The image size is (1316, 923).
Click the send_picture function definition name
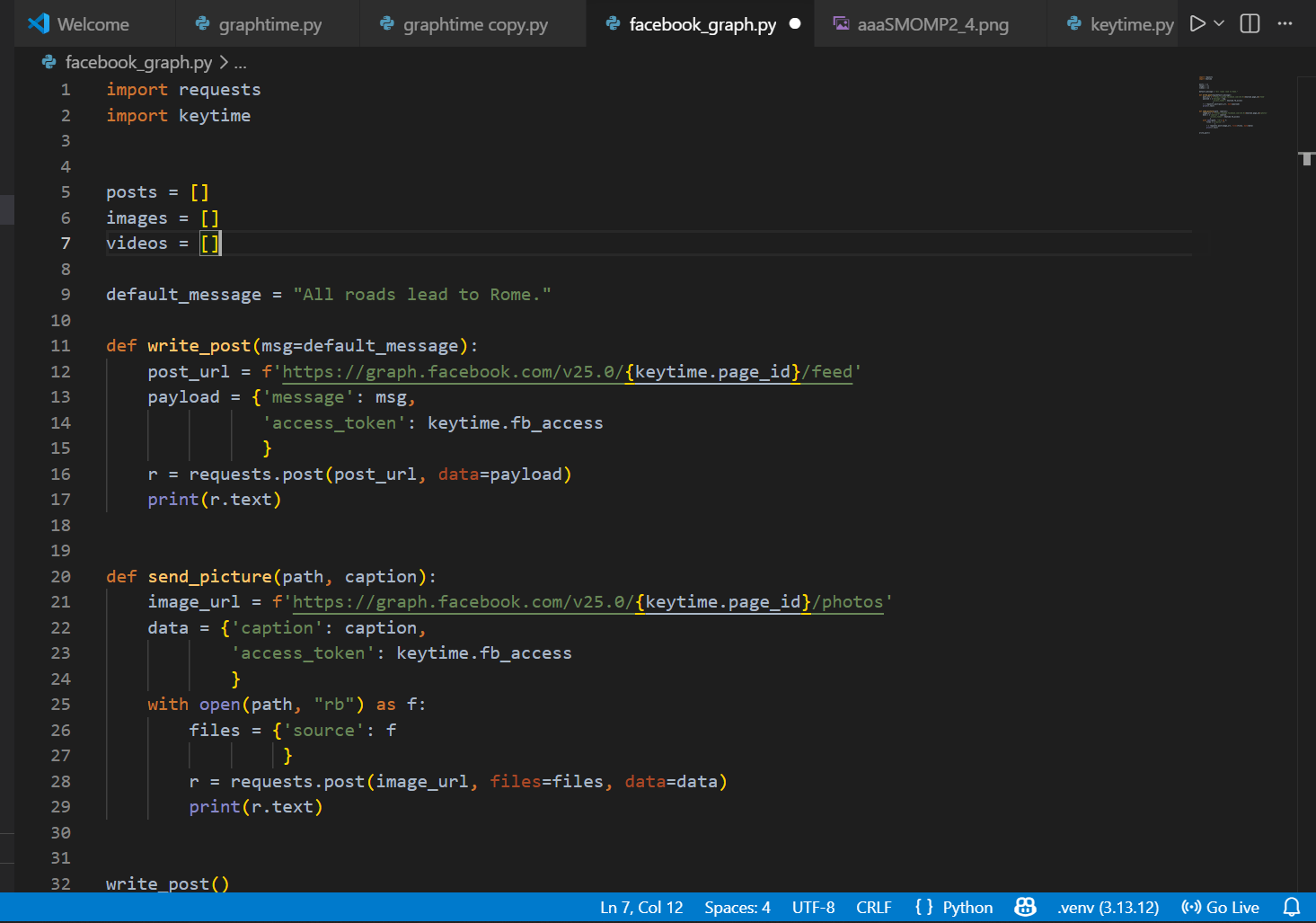point(209,577)
